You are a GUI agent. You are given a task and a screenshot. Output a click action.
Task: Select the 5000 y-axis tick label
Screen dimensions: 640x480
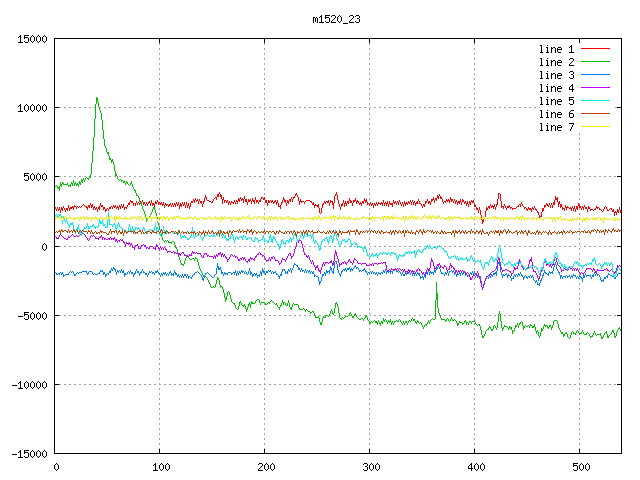click(34, 177)
